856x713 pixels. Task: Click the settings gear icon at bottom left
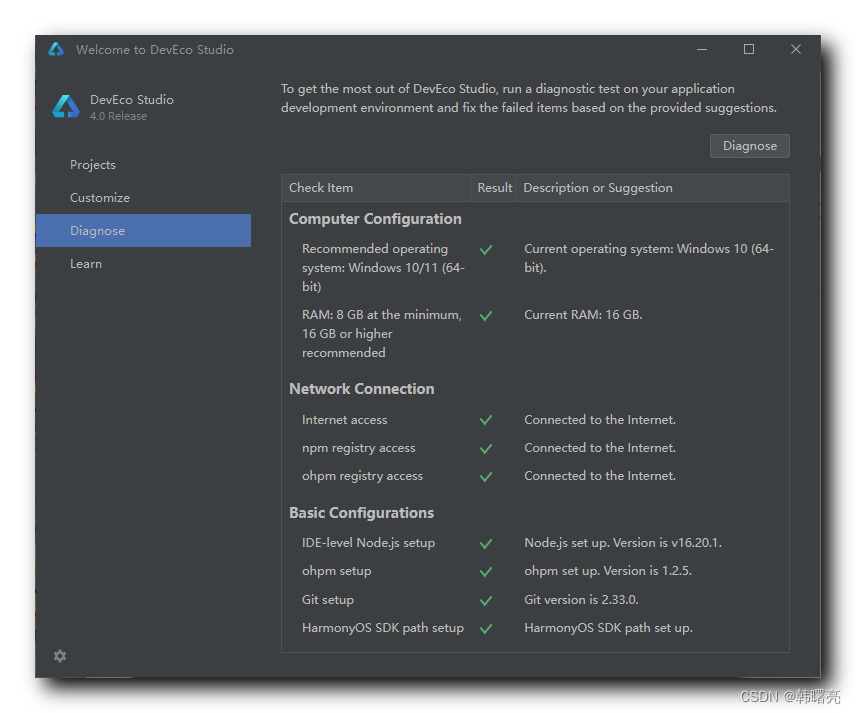[60, 656]
